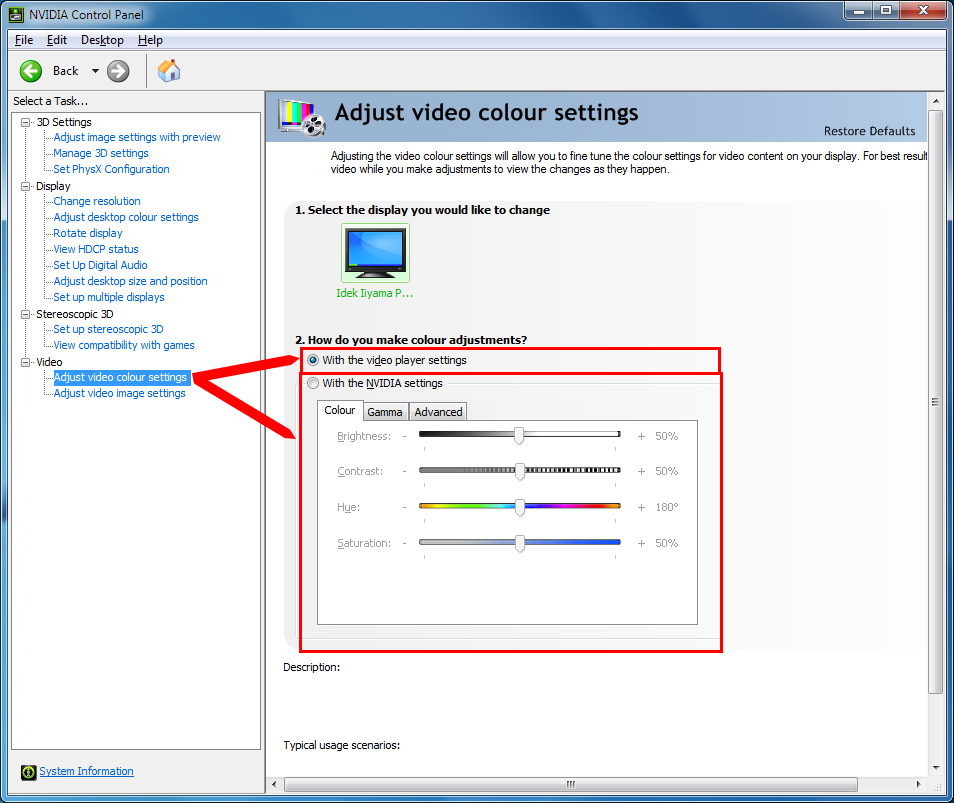Viewport: 954px width, 803px height.
Task: Open the Help menu
Action: [150, 40]
